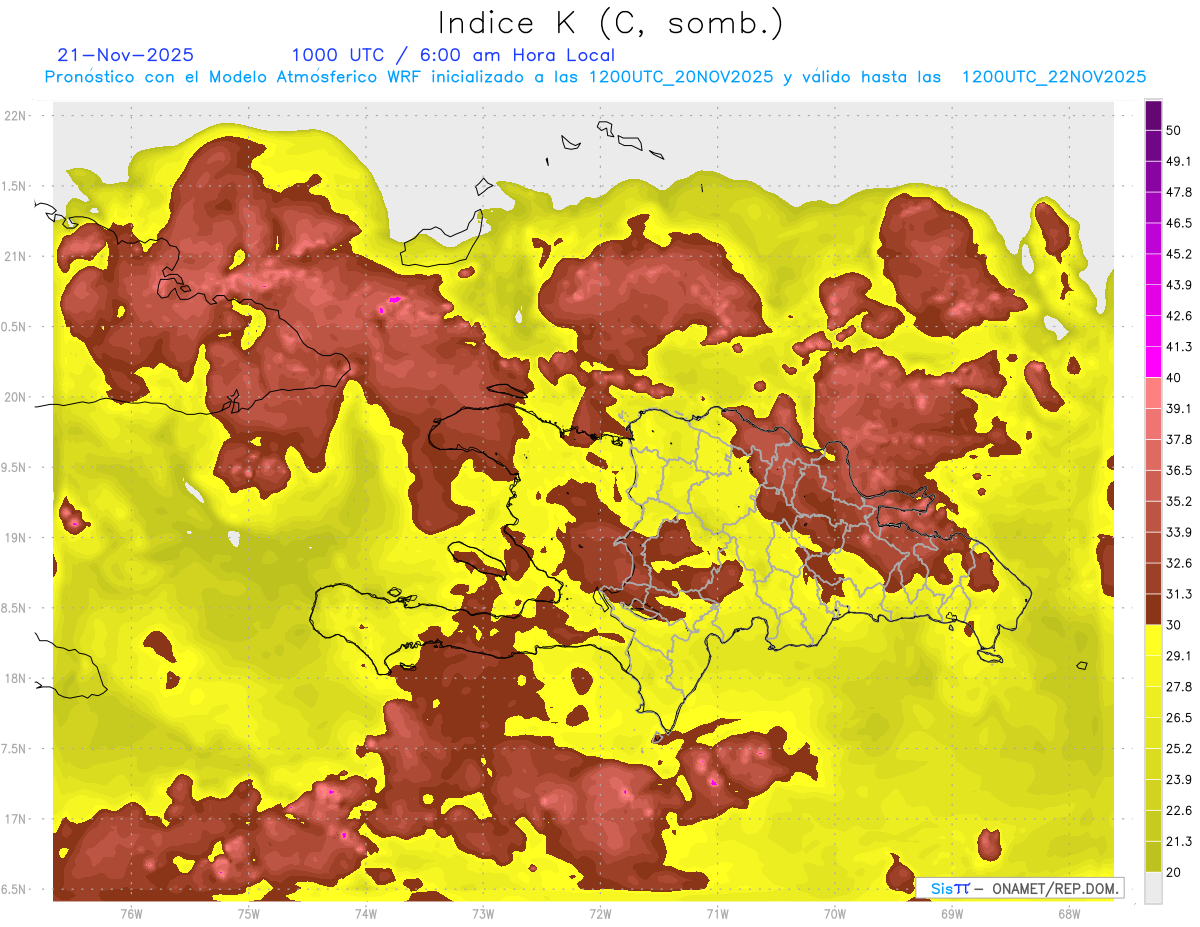Click the pink legend swatch between 39.1 and 40

(1153, 392)
